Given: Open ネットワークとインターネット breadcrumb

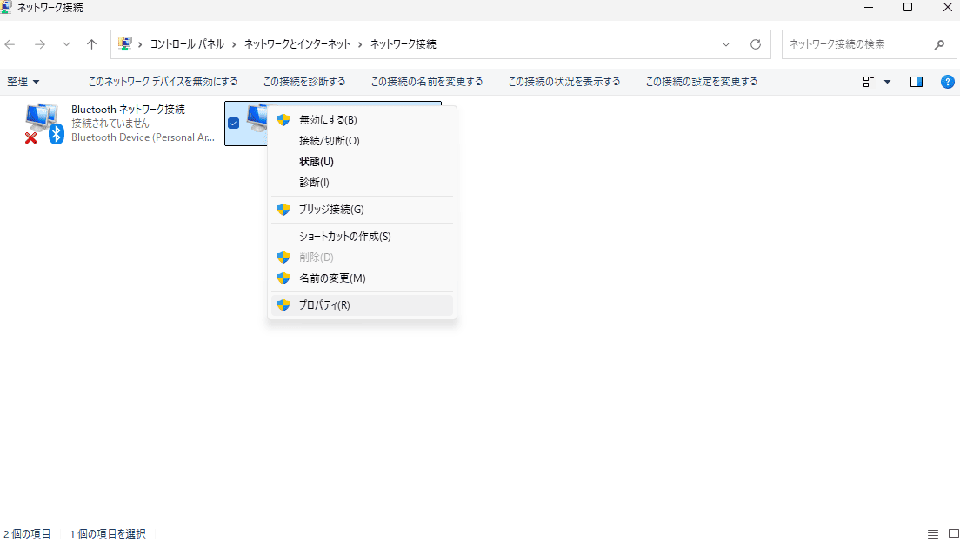Looking at the screenshot, I should pos(297,44).
